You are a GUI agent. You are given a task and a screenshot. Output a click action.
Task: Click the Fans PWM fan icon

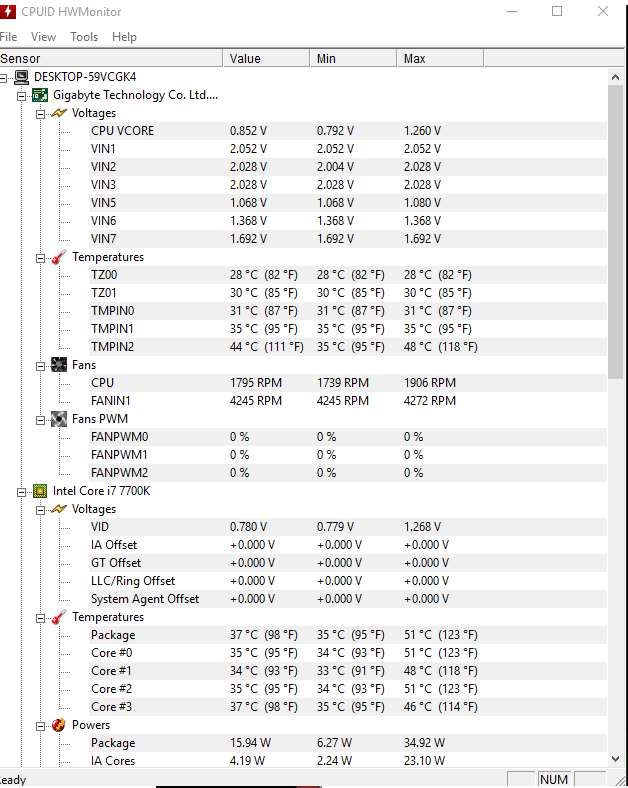pos(59,419)
